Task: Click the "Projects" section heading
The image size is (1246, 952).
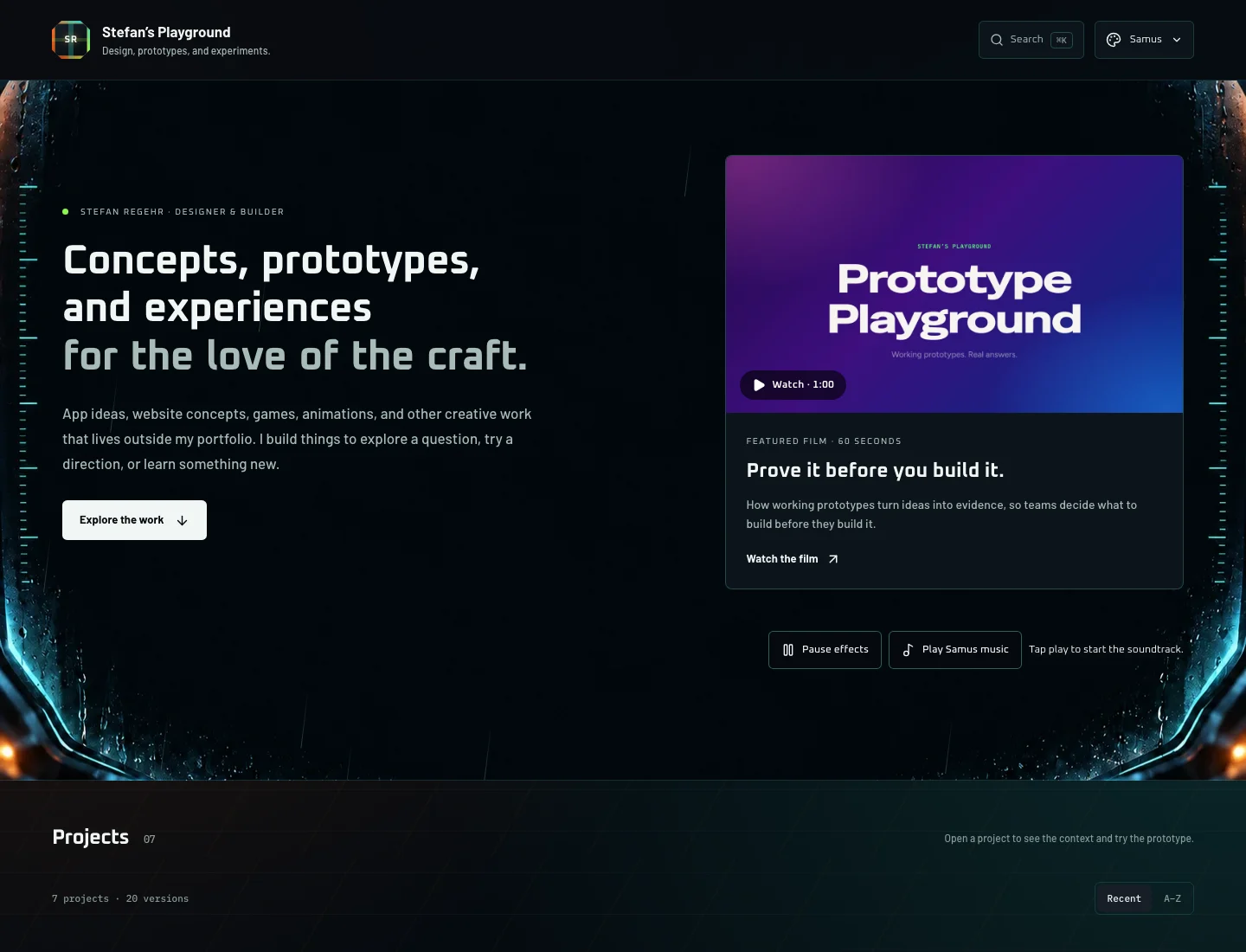Action: tap(91, 837)
